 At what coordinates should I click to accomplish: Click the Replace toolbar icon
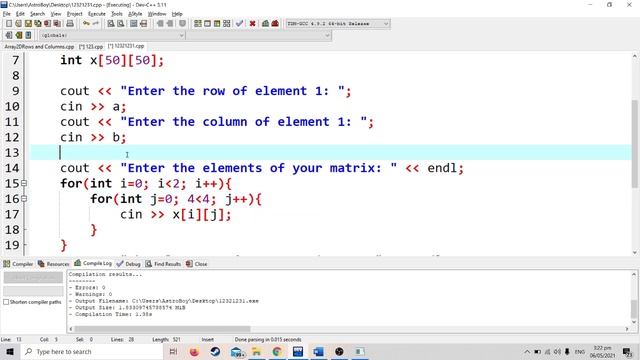[x=120, y=24]
